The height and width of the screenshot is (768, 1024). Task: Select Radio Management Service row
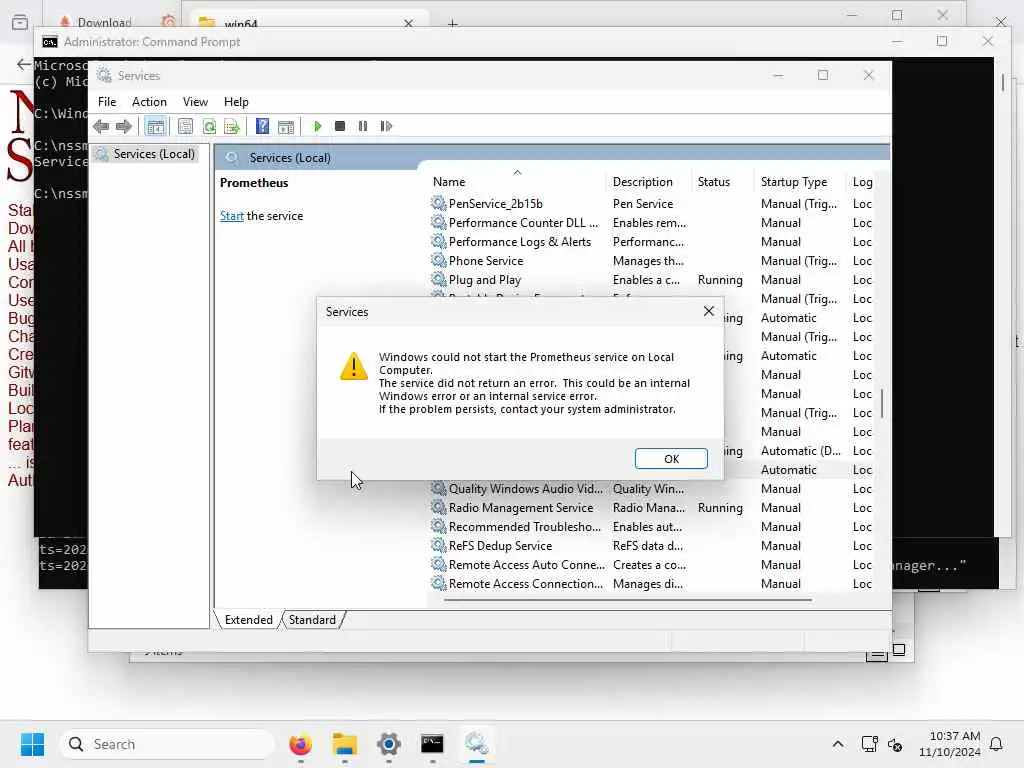653,507
